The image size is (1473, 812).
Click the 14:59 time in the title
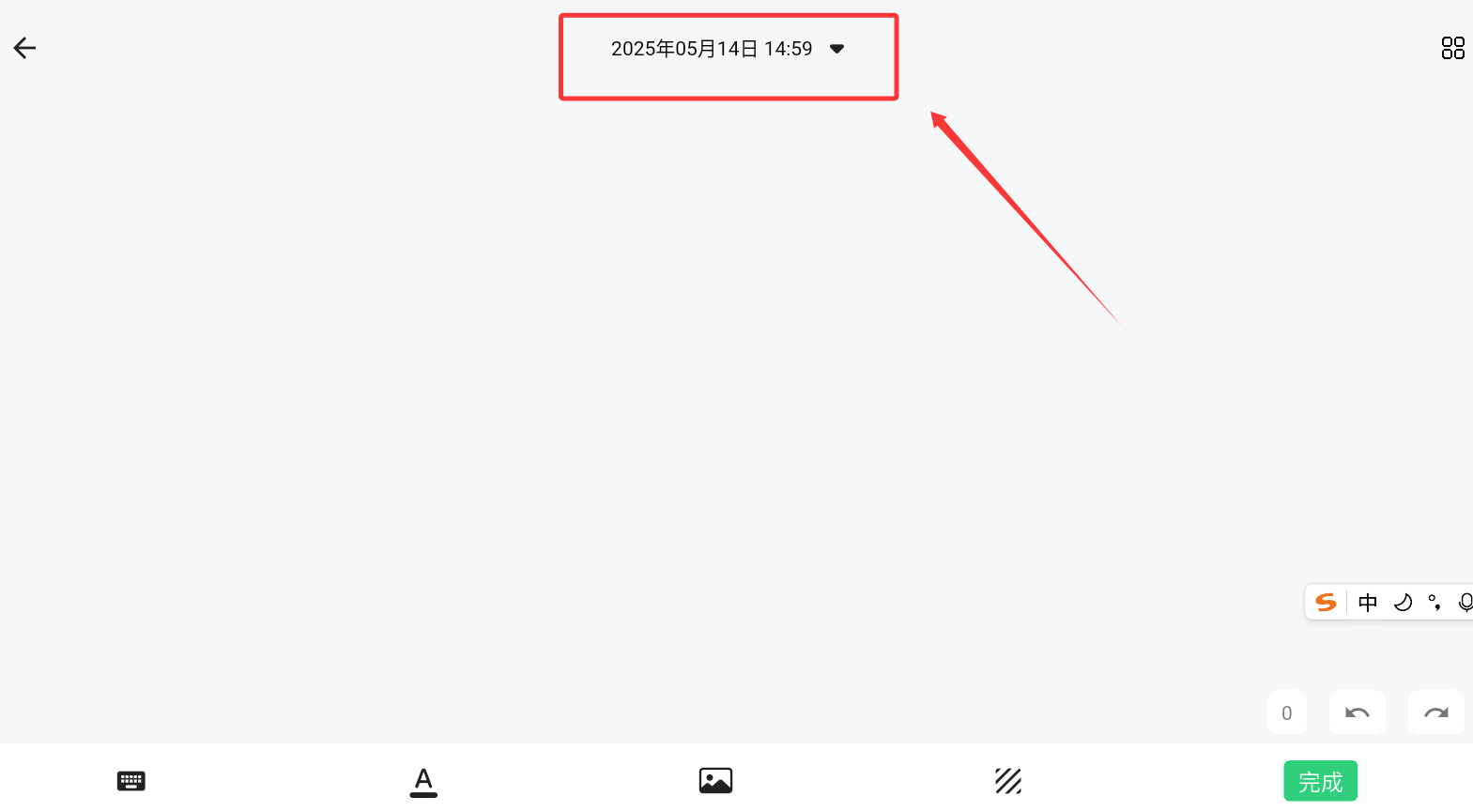click(788, 49)
